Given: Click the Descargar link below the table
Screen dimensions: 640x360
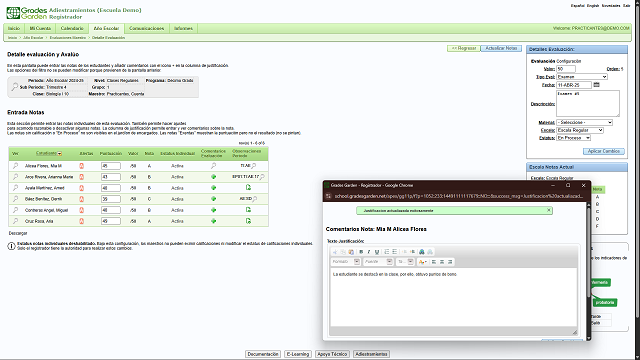Looking at the screenshot, I should (x=18, y=233).
